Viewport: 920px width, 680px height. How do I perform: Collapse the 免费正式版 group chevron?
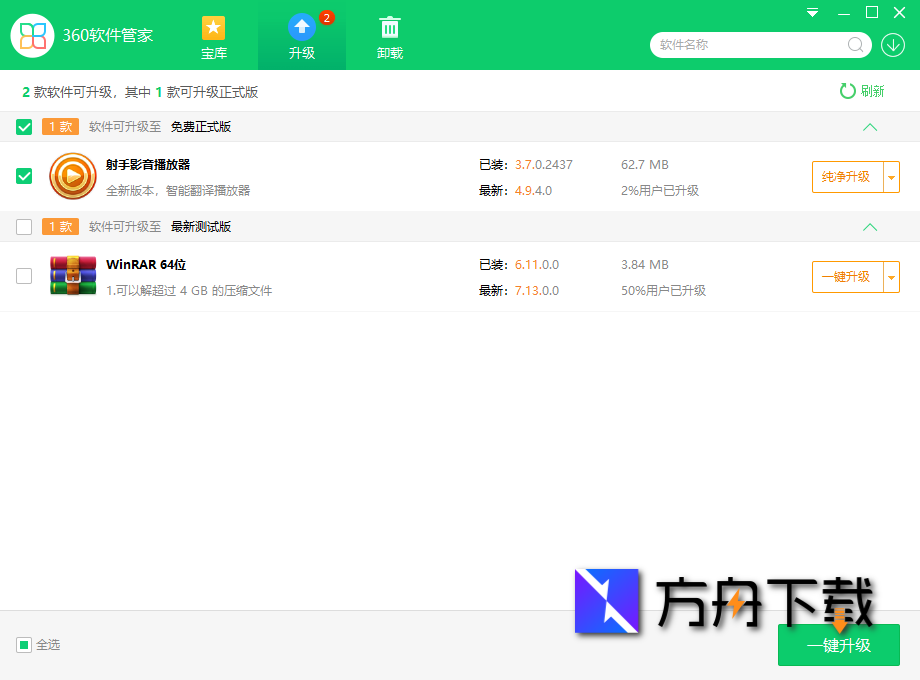[870, 127]
